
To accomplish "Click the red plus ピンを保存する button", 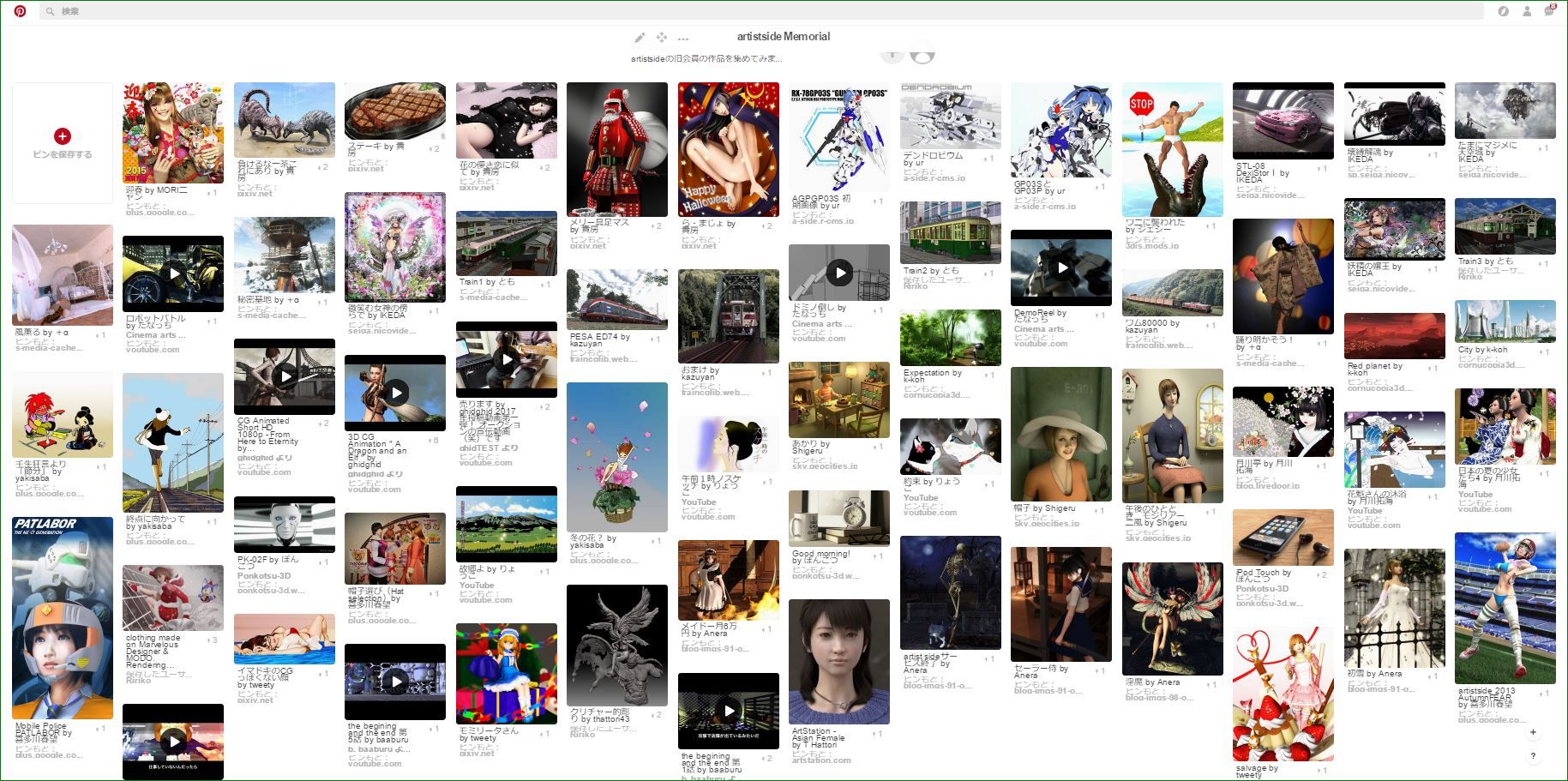I will (x=63, y=136).
